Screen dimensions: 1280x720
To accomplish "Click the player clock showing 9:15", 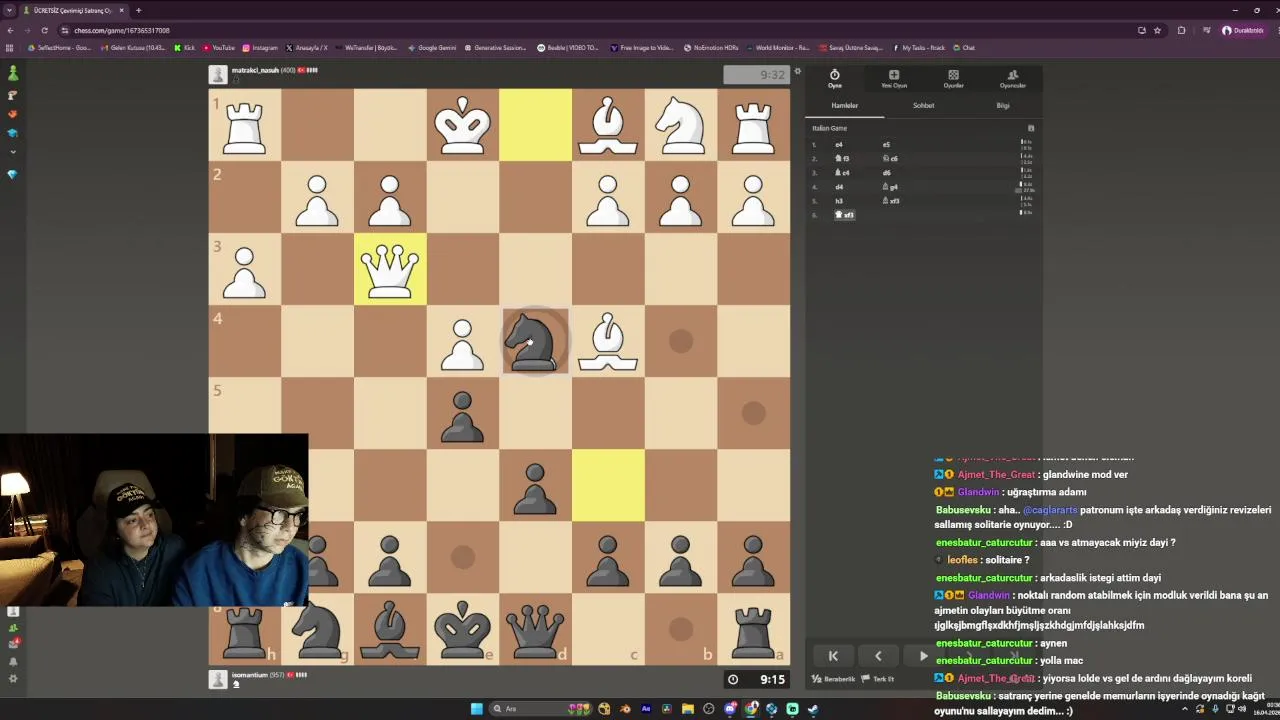I will point(757,679).
